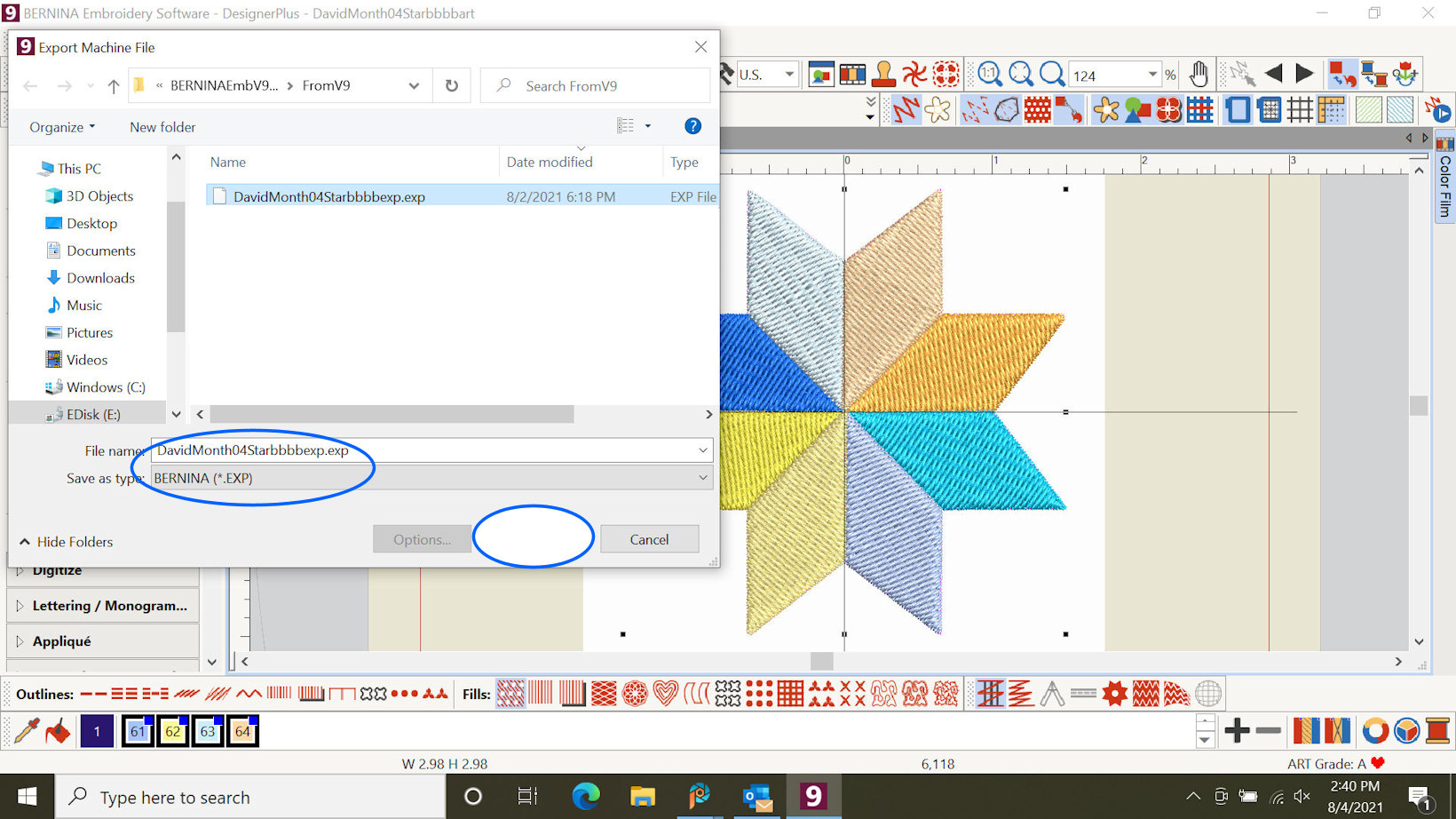Open the vertical Color Film tab
The width and height of the screenshot is (1456, 819).
tap(1444, 178)
